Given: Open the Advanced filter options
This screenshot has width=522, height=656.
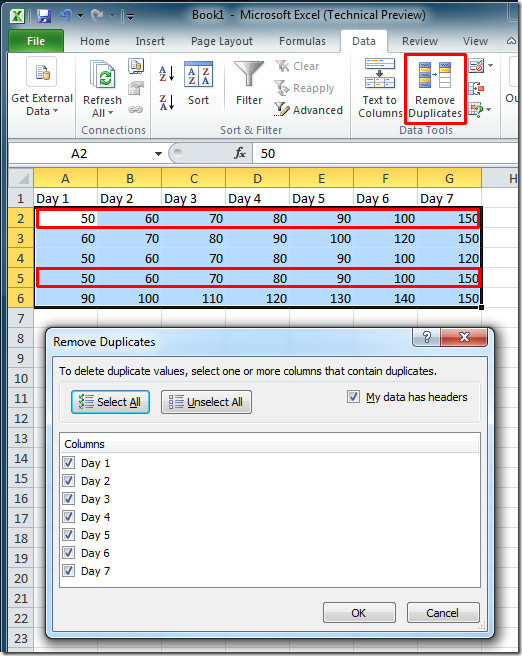Looking at the screenshot, I should (x=309, y=110).
